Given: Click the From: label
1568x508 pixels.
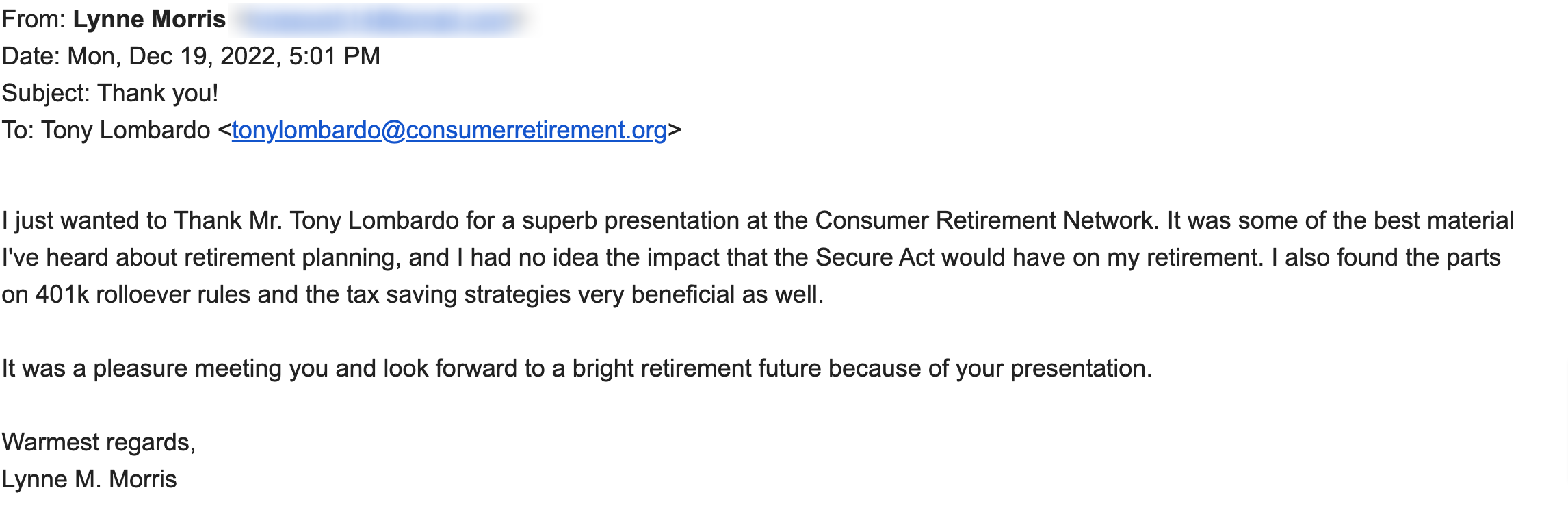Looking at the screenshot, I should point(34,19).
